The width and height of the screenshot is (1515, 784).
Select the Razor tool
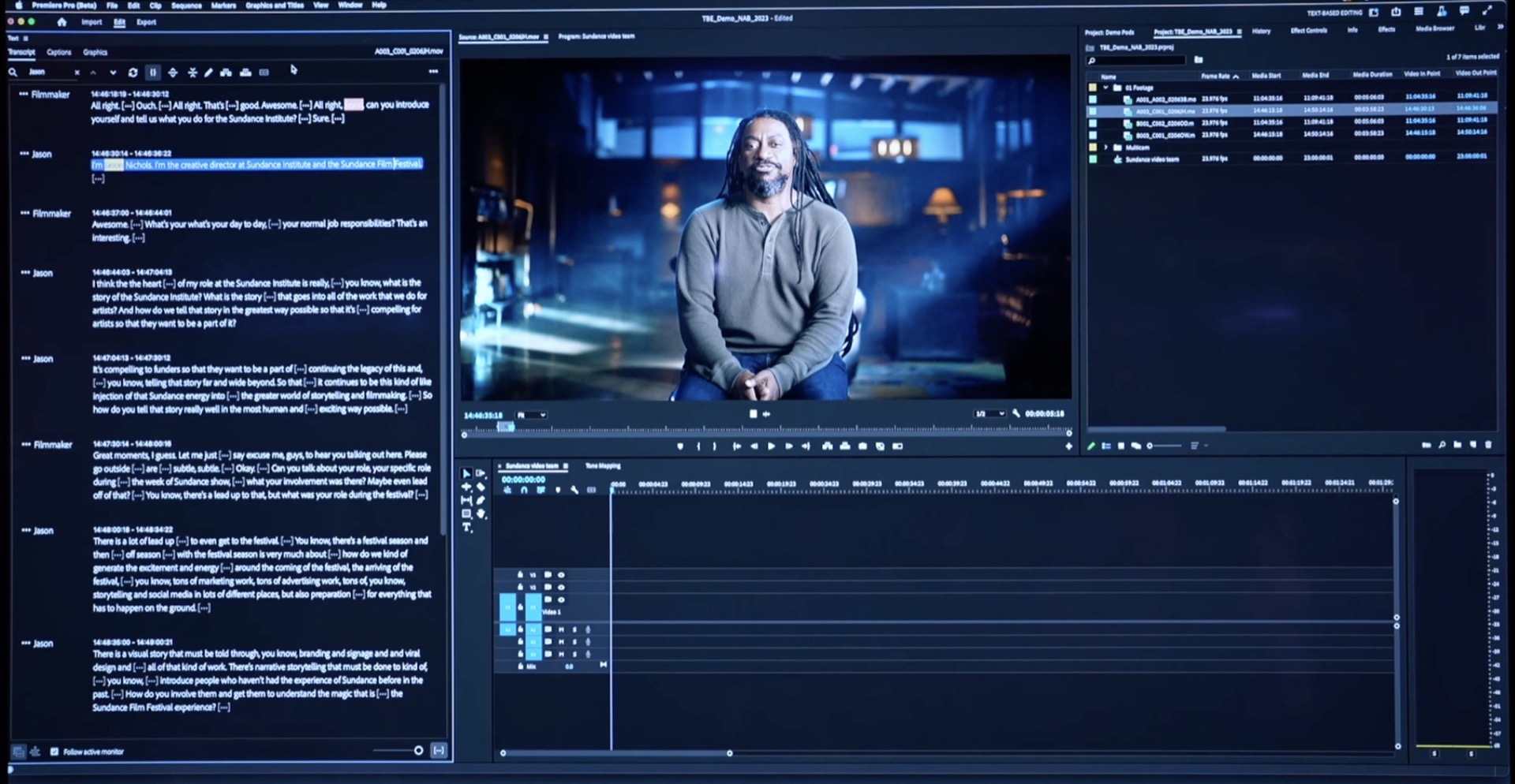[481, 487]
